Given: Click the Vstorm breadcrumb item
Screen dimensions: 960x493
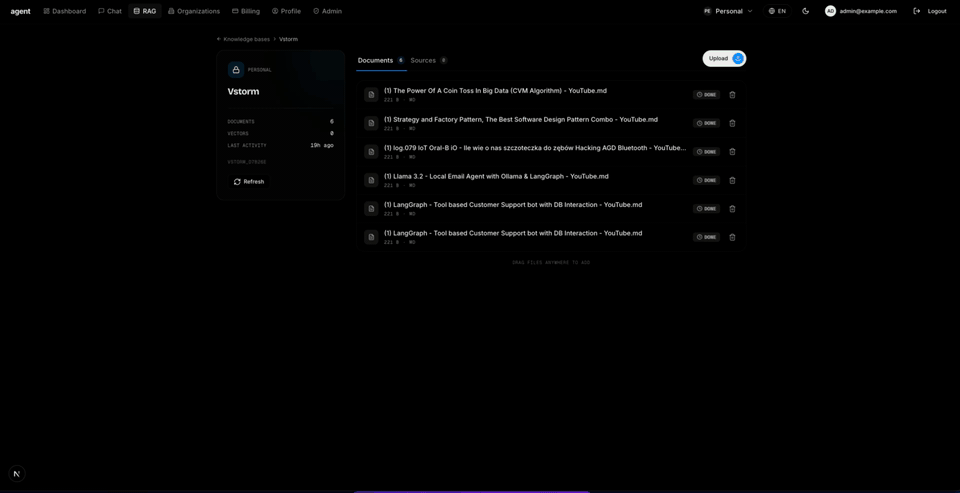Looking at the screenshot, I should (288, 39).
